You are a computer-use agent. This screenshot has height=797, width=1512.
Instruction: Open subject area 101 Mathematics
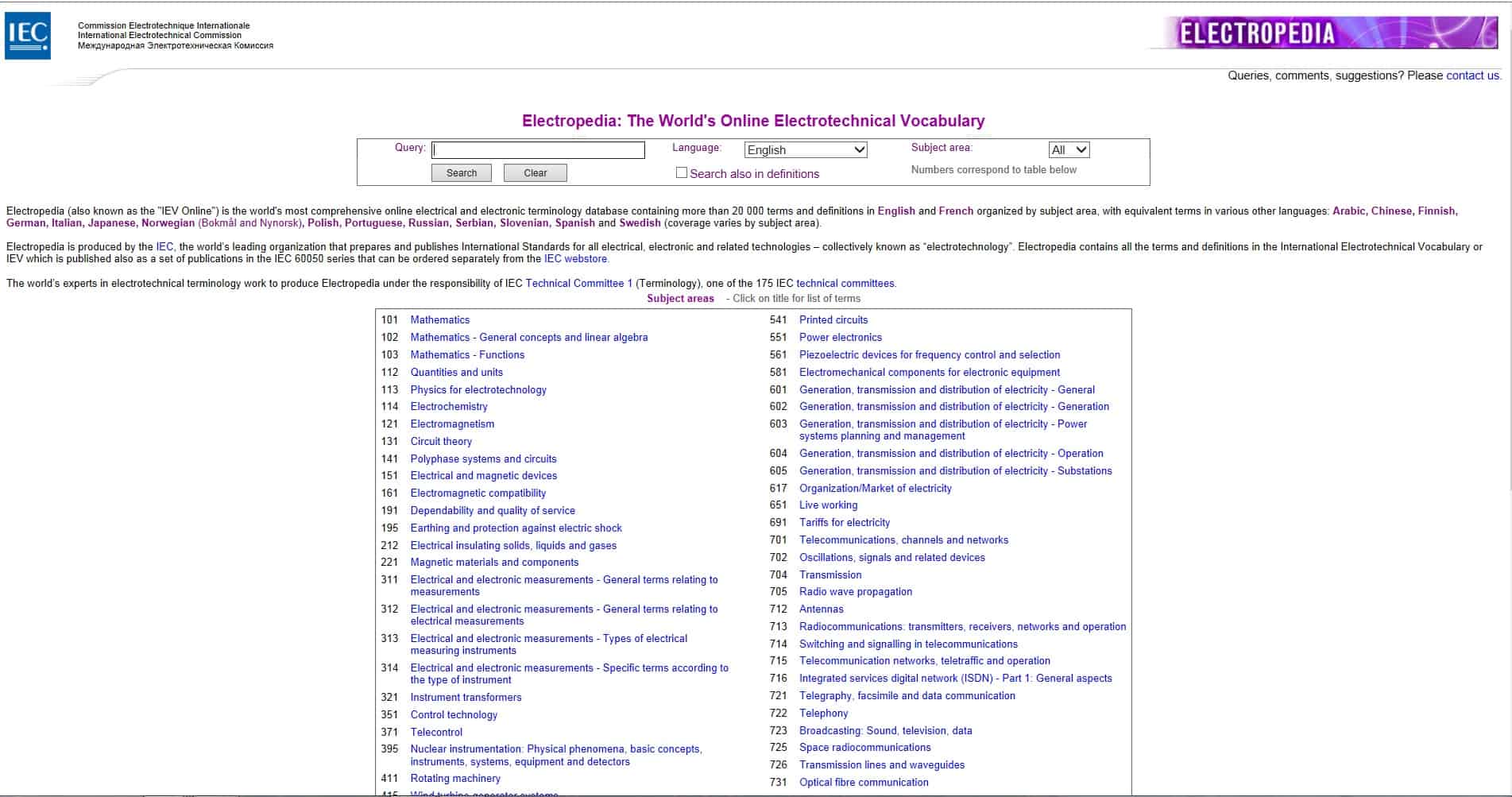[x=439, y=319]
